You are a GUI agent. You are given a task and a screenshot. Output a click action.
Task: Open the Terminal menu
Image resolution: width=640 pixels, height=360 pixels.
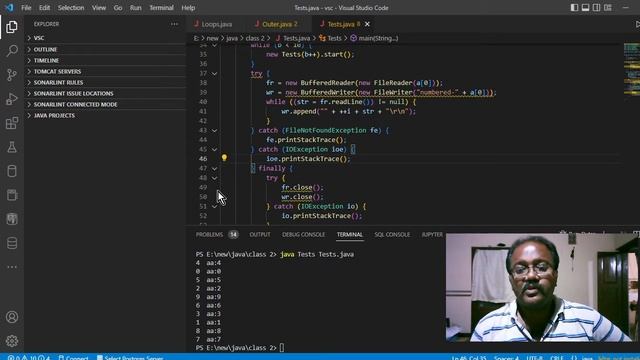coord(161,7)
